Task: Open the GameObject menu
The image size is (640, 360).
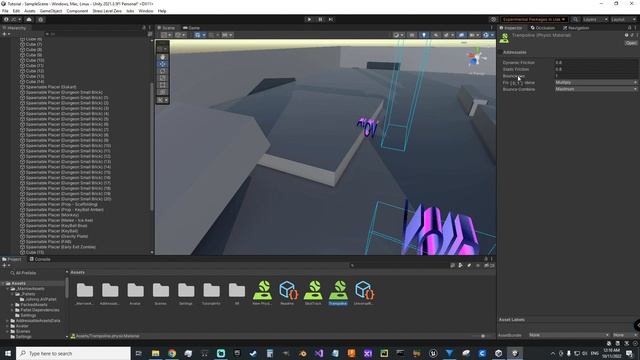Action: coord(51,11)
